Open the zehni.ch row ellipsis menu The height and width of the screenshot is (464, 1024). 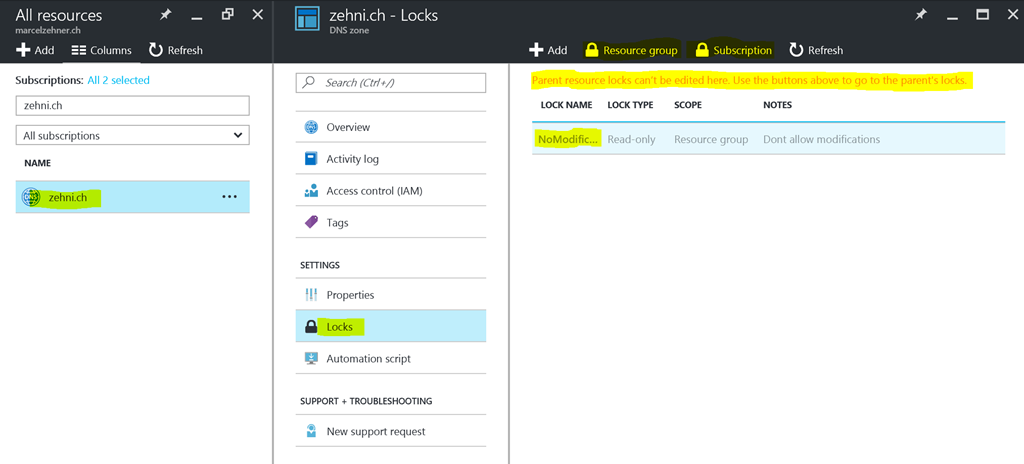229,197
